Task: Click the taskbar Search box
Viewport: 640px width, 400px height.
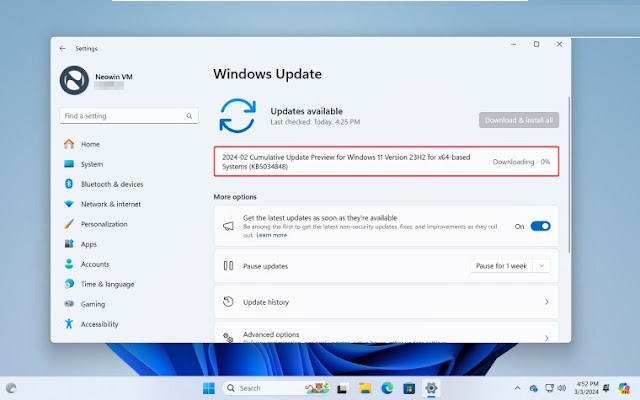Action: click(x=276, y=388)
